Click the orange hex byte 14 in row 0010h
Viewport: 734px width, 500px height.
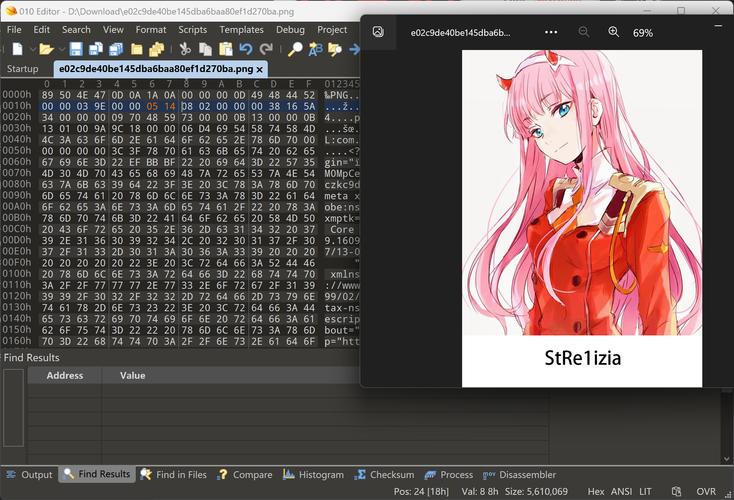169,106
